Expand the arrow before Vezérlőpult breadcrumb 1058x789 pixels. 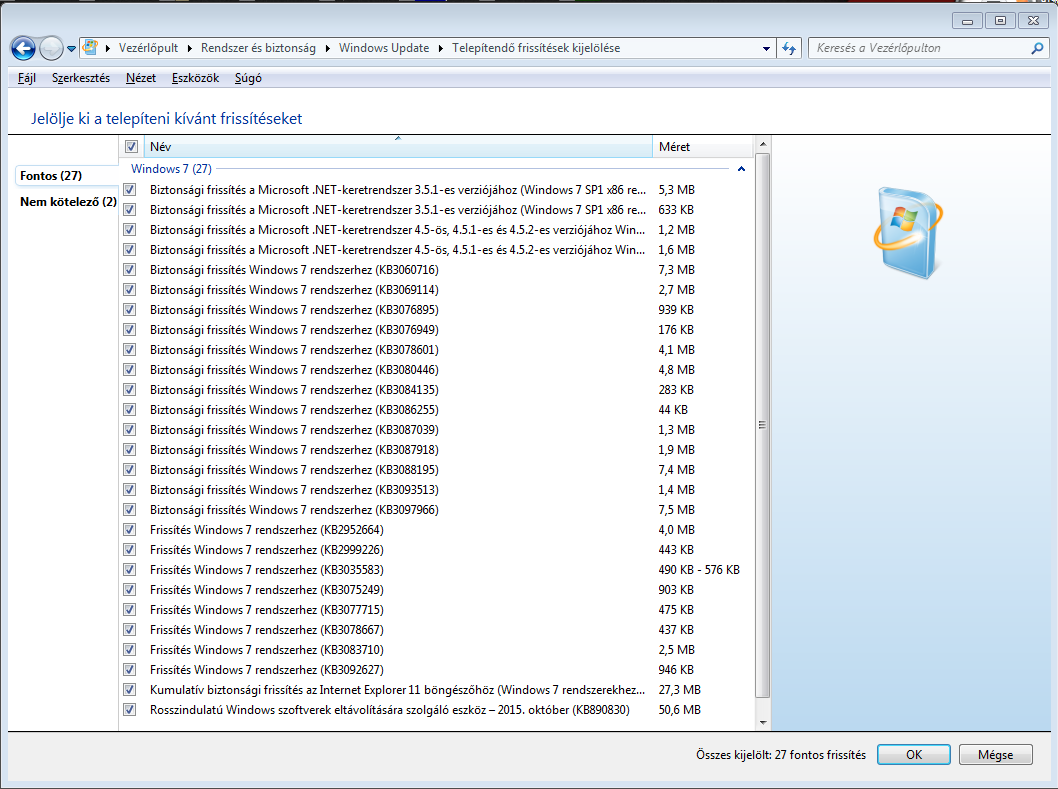(107, 49)
